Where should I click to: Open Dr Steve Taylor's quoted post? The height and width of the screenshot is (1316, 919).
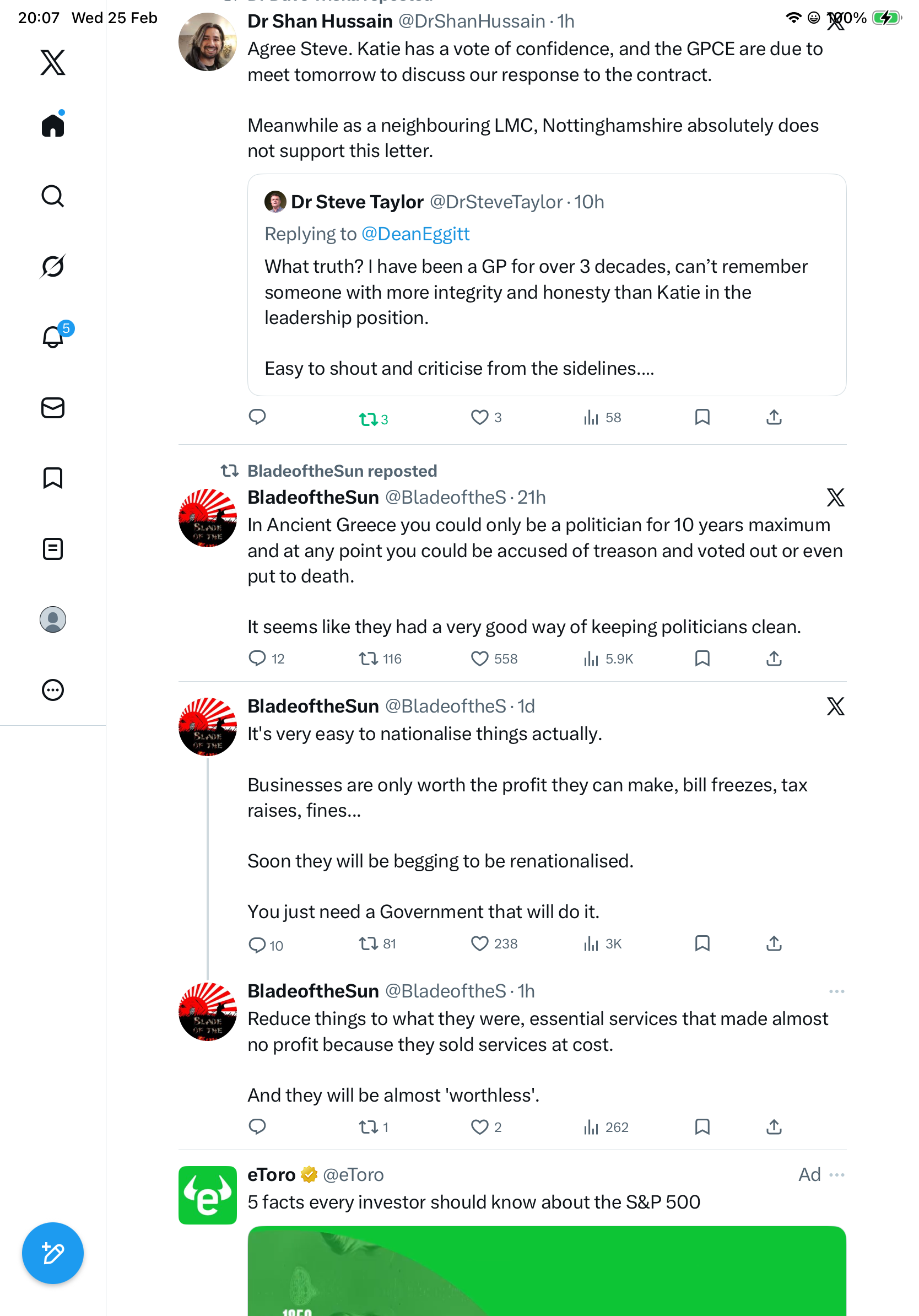click(546, 292)
